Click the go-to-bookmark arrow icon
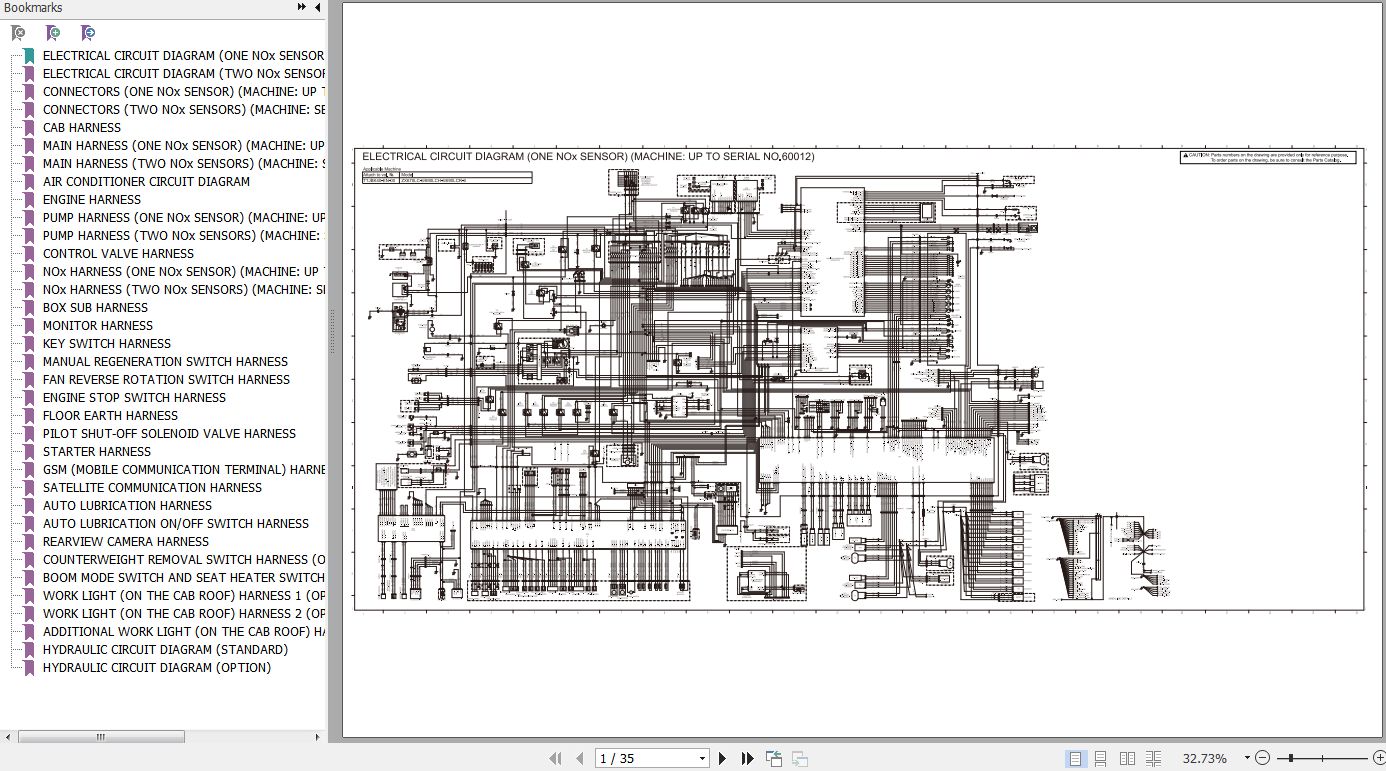The image size is (1386, 771). tap(88, 33)
